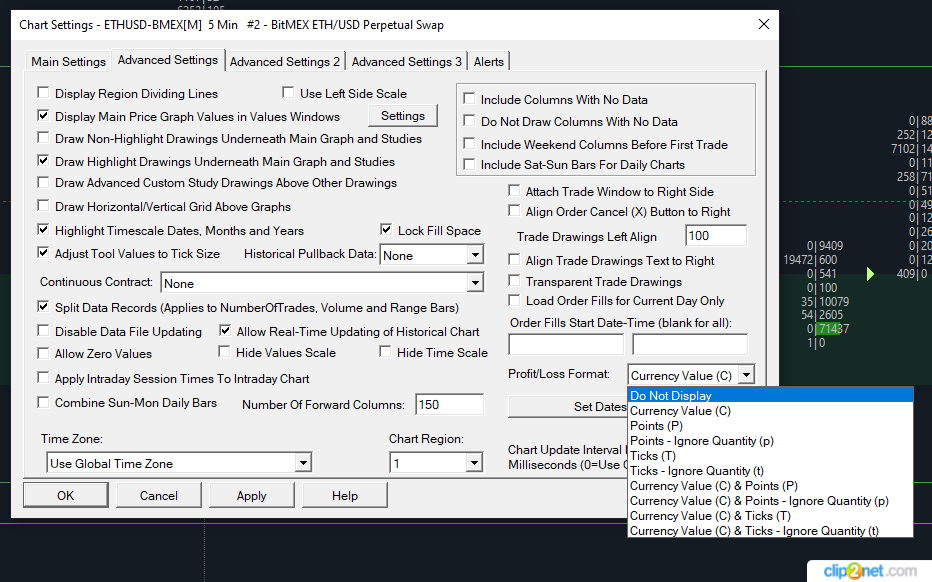The image size is (932, 582).
Task: Close the Chart Settings dialog
Action: [x=764, y=24]
